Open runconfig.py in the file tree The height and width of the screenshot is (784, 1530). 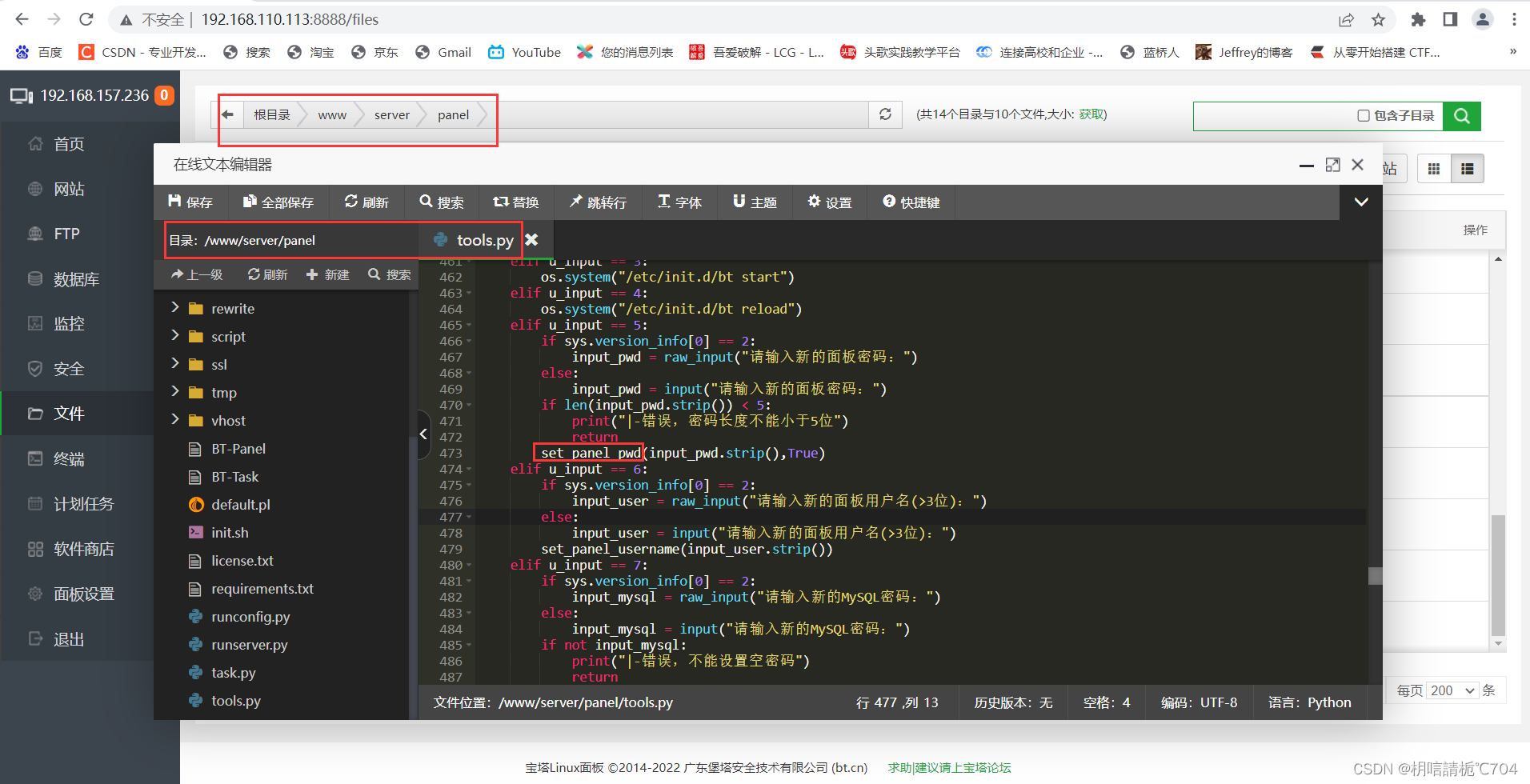(x=250, y=617)
